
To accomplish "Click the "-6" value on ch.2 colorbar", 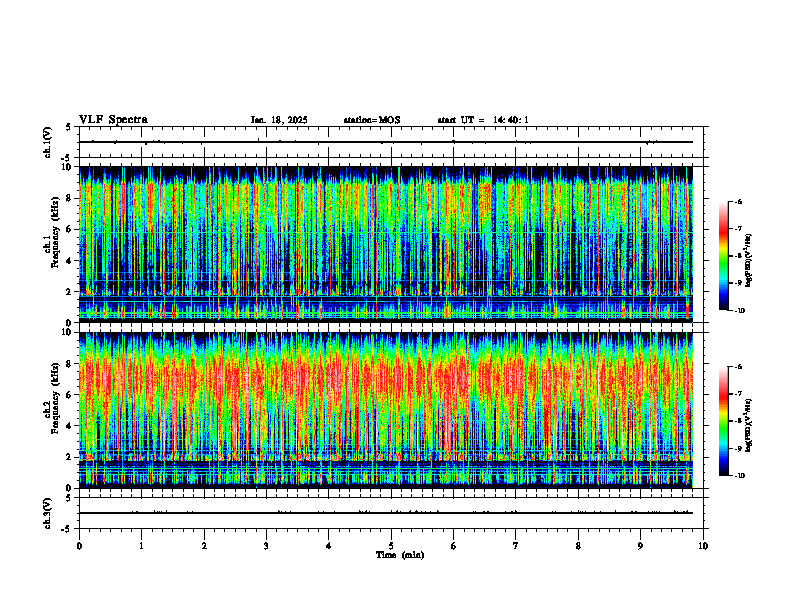I will click(x=739, y=367).
